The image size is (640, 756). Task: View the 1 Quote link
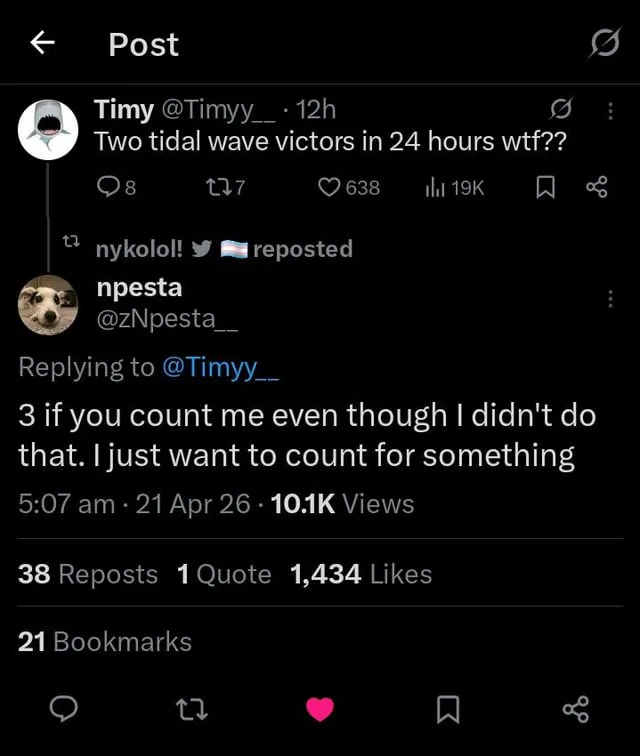pos(223,574)
